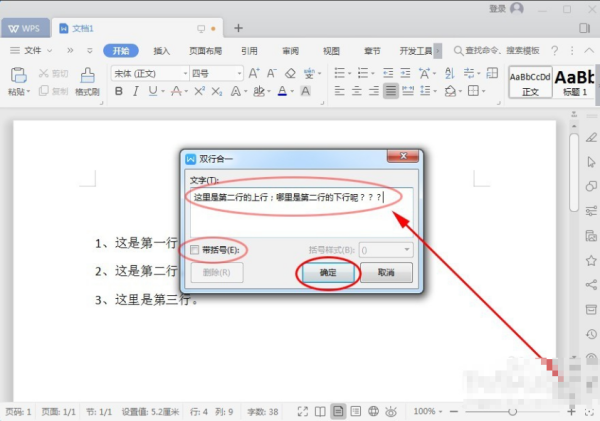The image size is (600, 421).
Task: Apply distributed alignment
Action: pos(408,91)
